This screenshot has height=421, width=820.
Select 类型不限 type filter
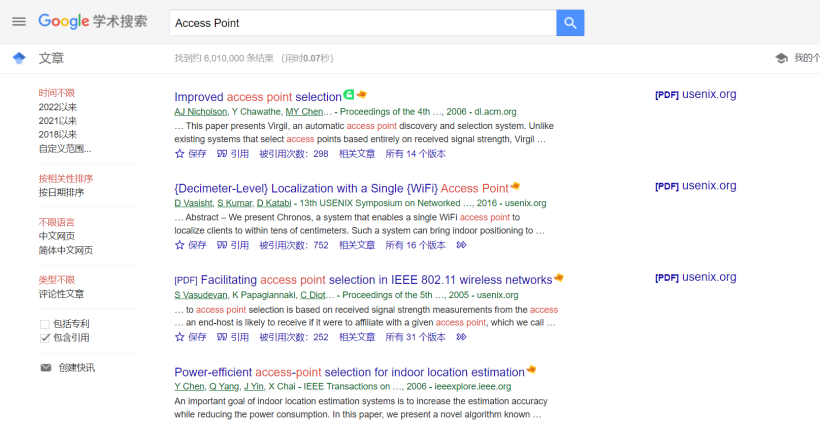[56, 280]
